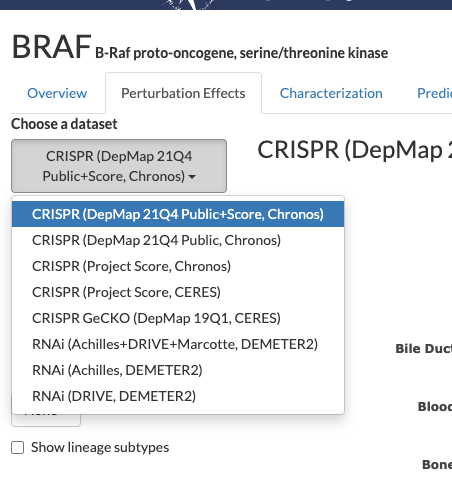
Task: Select the Perturbation Effects tab
Action: coord(183,93)
